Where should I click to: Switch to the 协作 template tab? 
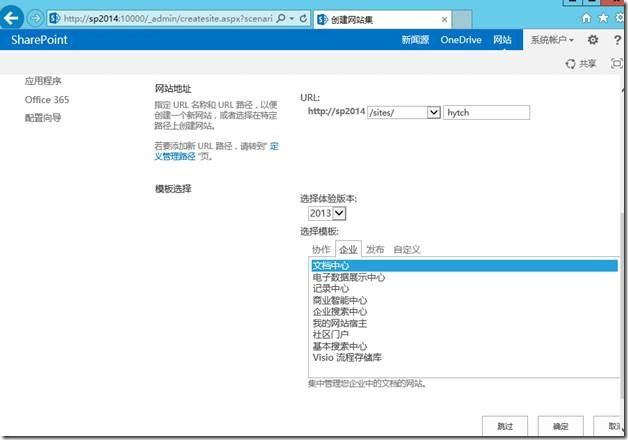[321, 249]
